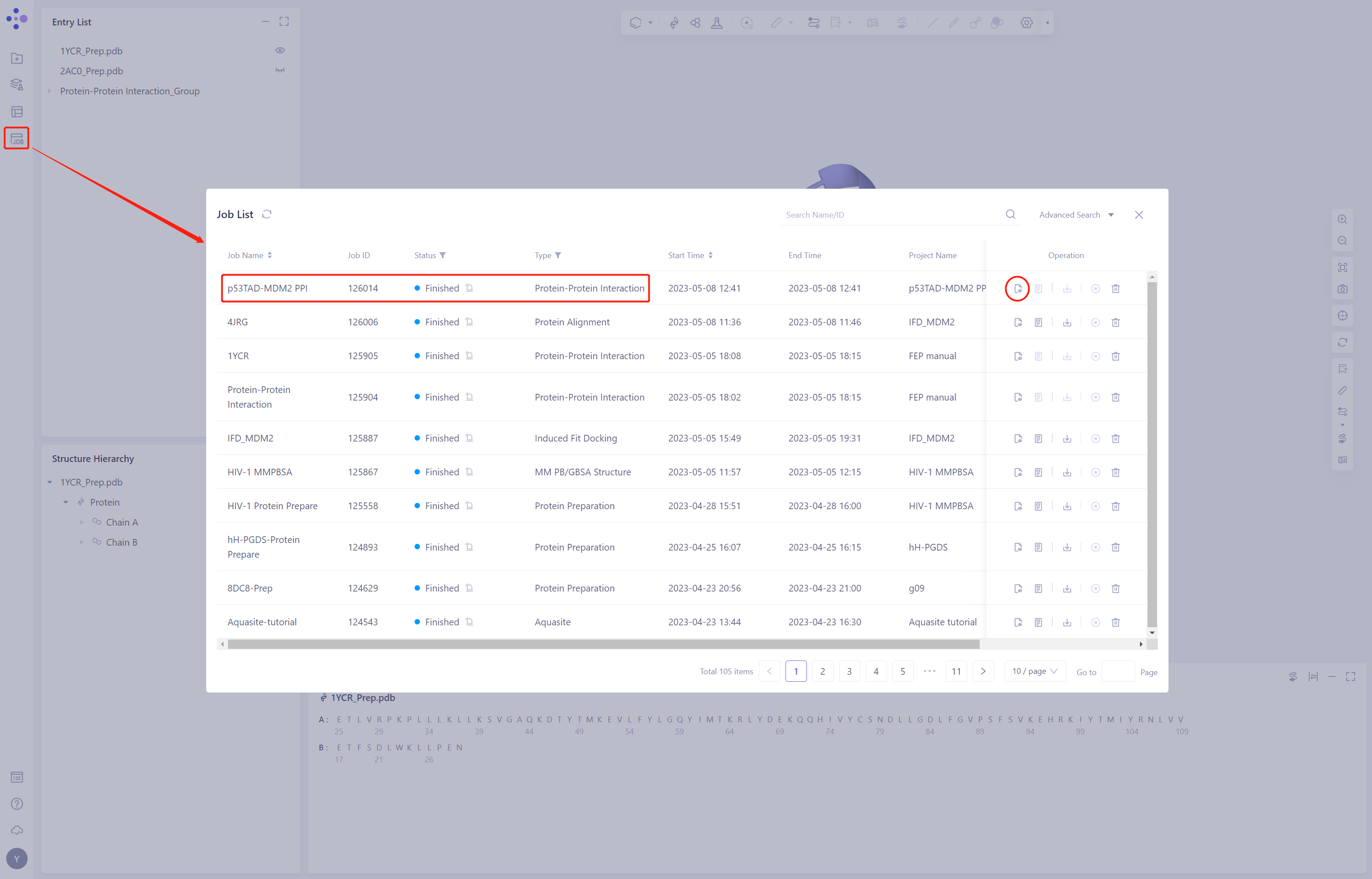Go to next page of jobs
This screenshot has height=879, width=1372.
[983, 671]
